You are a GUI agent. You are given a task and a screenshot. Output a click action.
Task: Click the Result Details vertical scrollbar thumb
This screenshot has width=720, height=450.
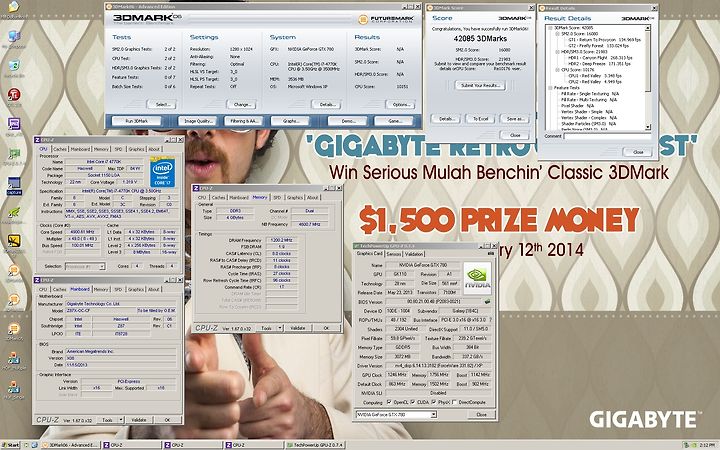click(648, 61)
